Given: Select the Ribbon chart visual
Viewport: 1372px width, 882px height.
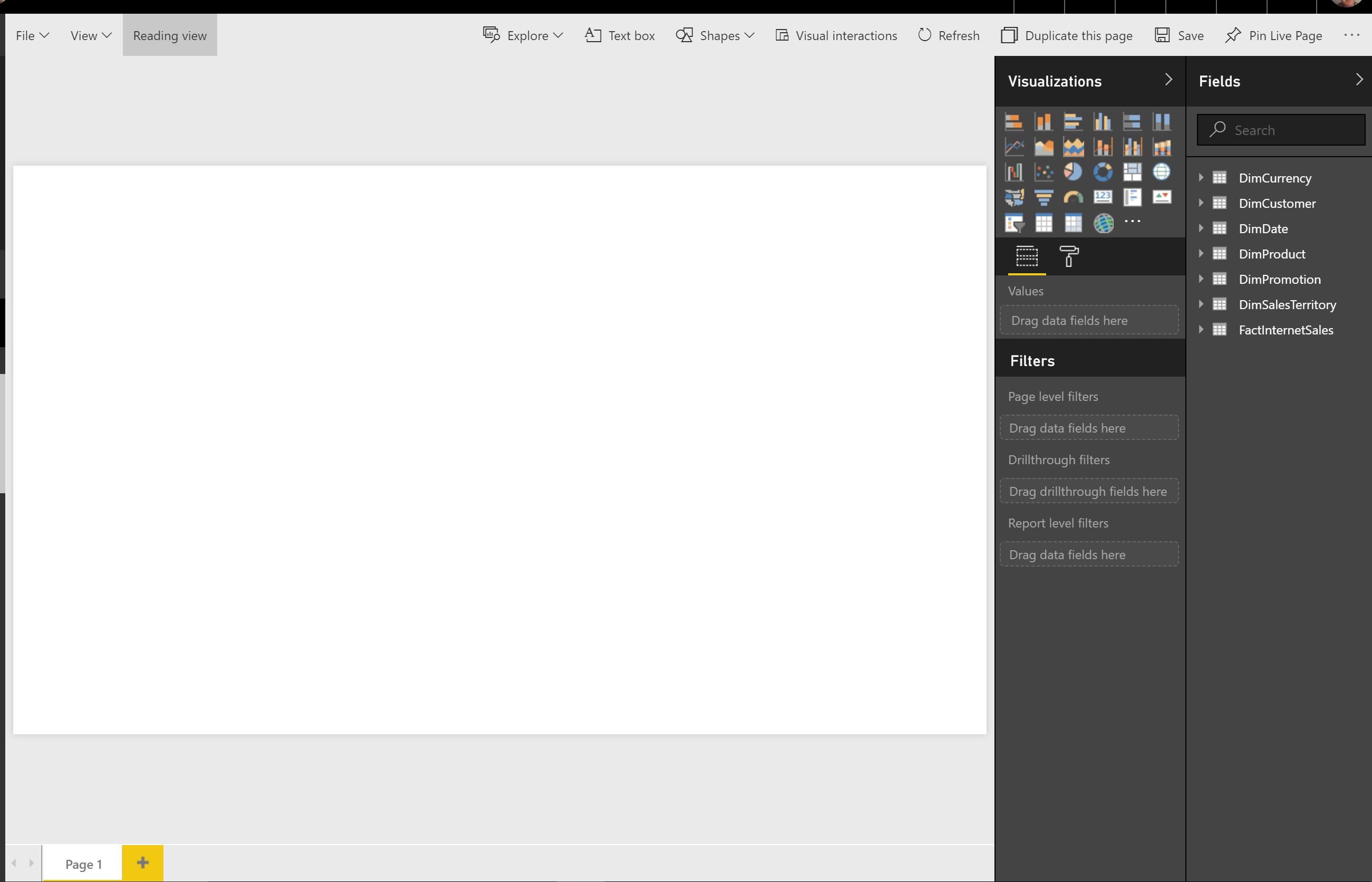Looking at the screenshot, I should 1162,147.
